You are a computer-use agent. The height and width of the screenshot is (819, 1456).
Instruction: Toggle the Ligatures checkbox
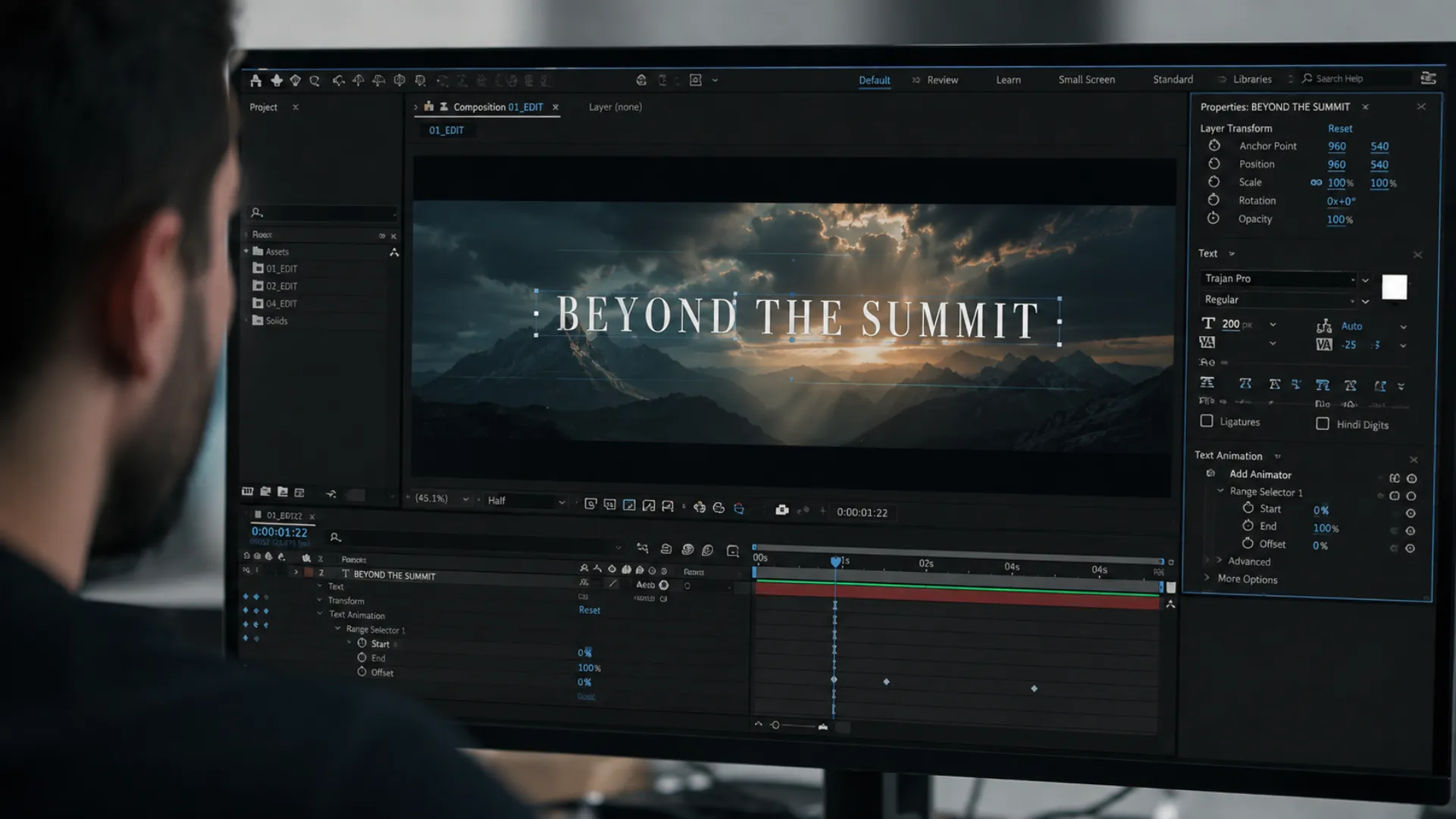click(1207, 421)
